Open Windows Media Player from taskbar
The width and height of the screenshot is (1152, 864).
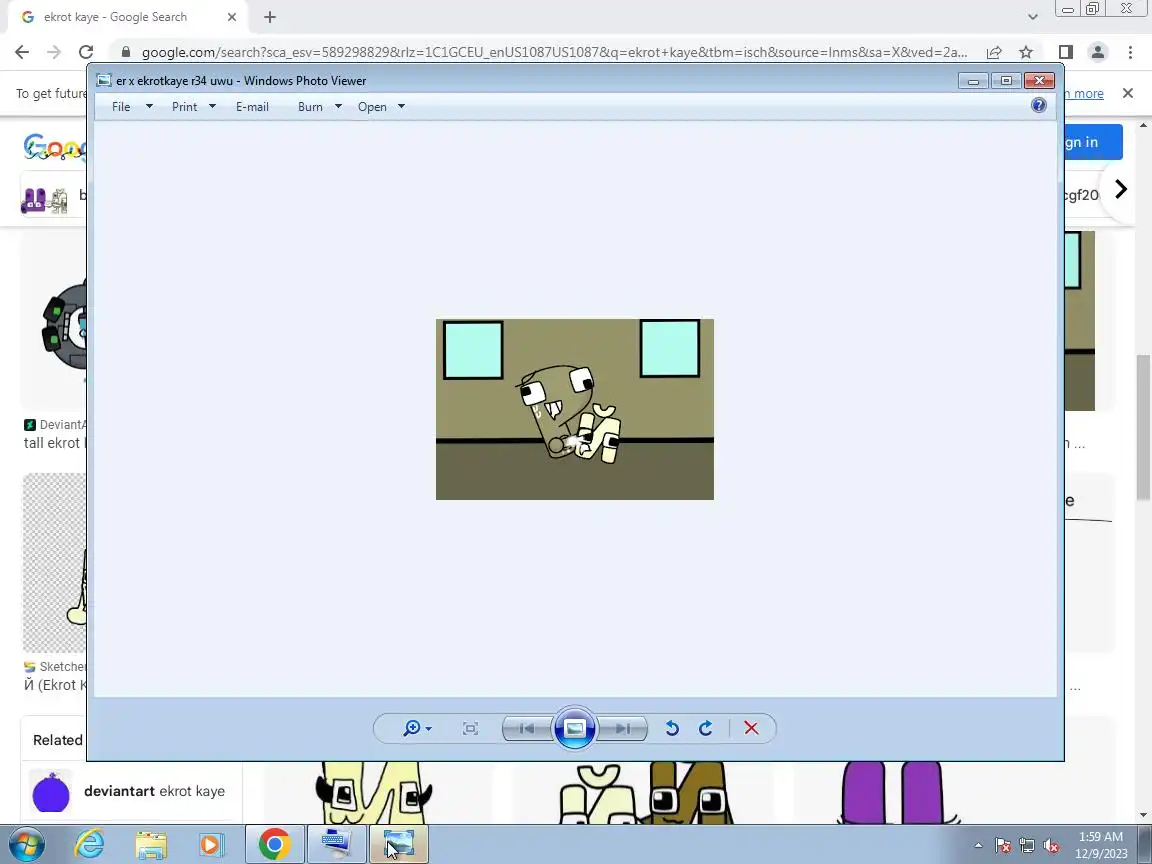(212, 844)
